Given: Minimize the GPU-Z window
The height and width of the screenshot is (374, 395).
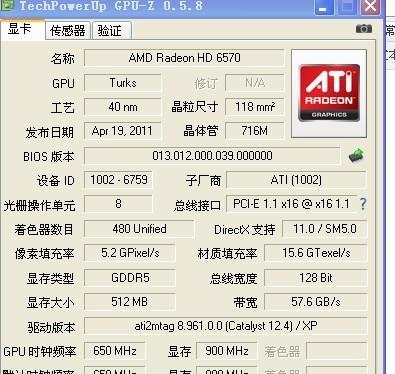Looking at the screenshot, I should pyautogui.click(x=324, y=7).
